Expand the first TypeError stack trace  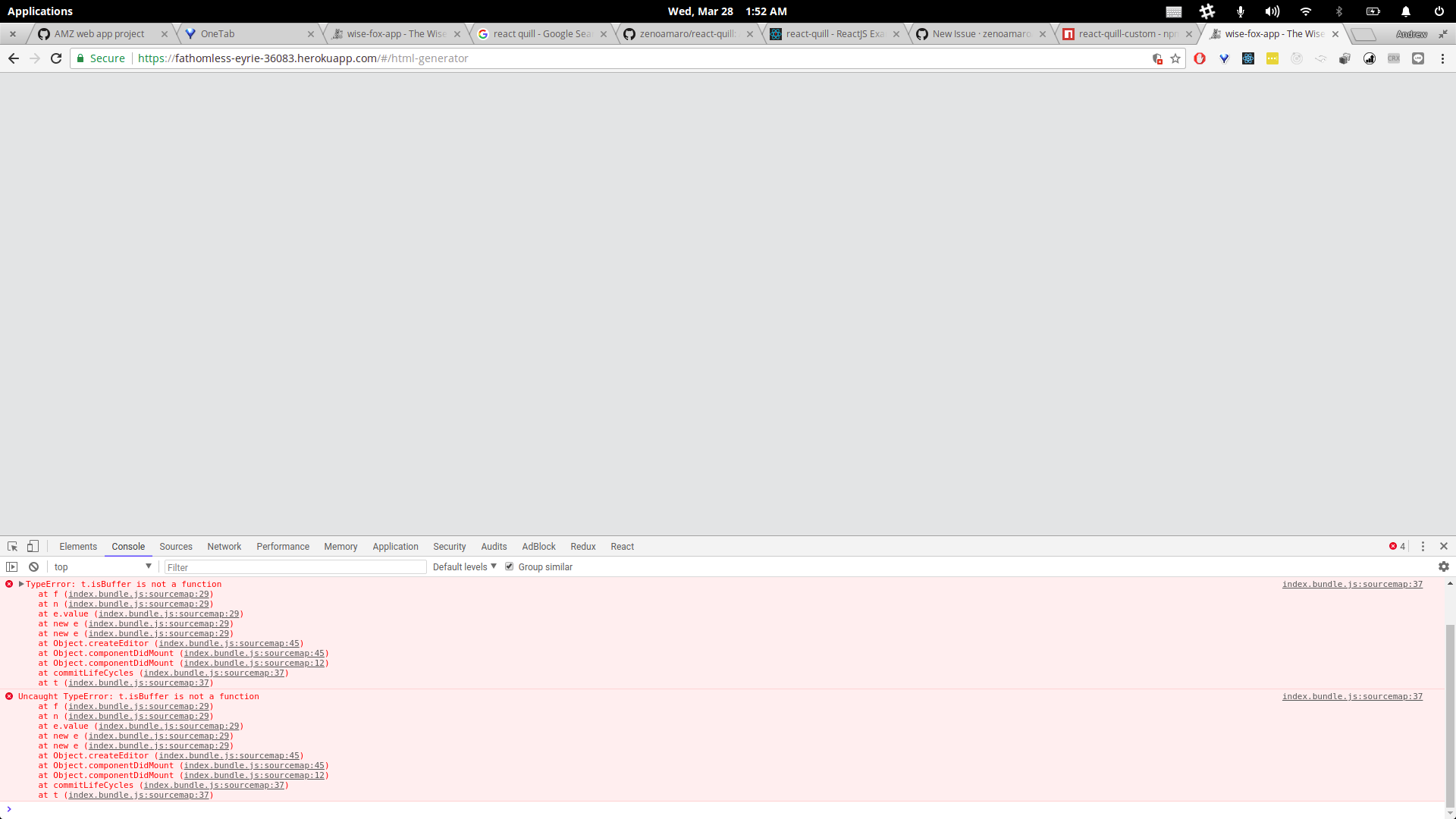click(21, 584)
